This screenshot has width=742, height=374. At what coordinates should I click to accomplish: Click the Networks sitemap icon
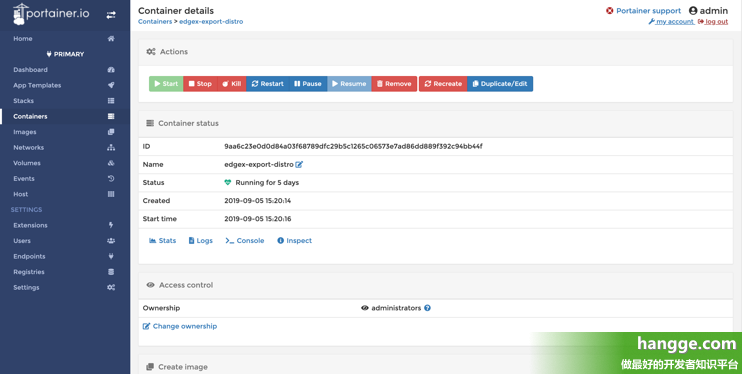point(111,148)
